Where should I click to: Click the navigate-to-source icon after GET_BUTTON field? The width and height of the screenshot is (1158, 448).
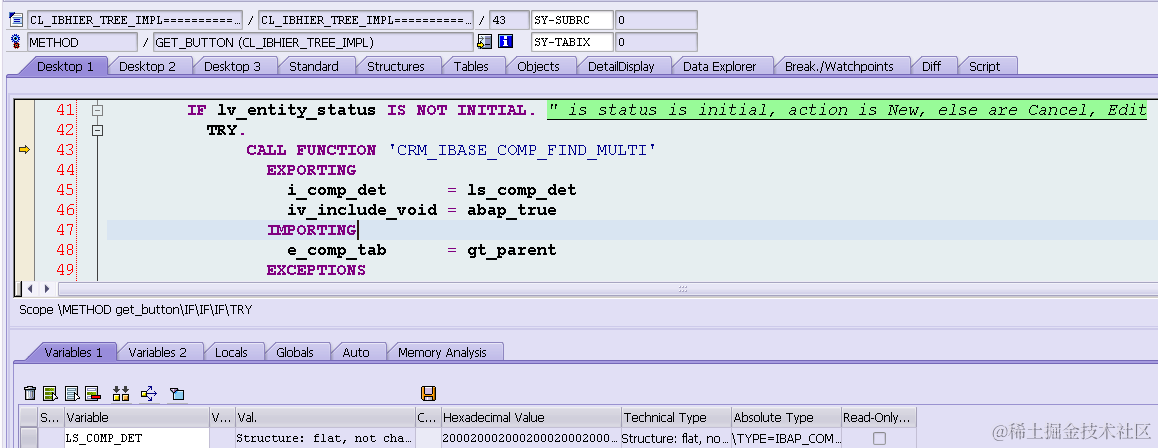coord(484,42)
